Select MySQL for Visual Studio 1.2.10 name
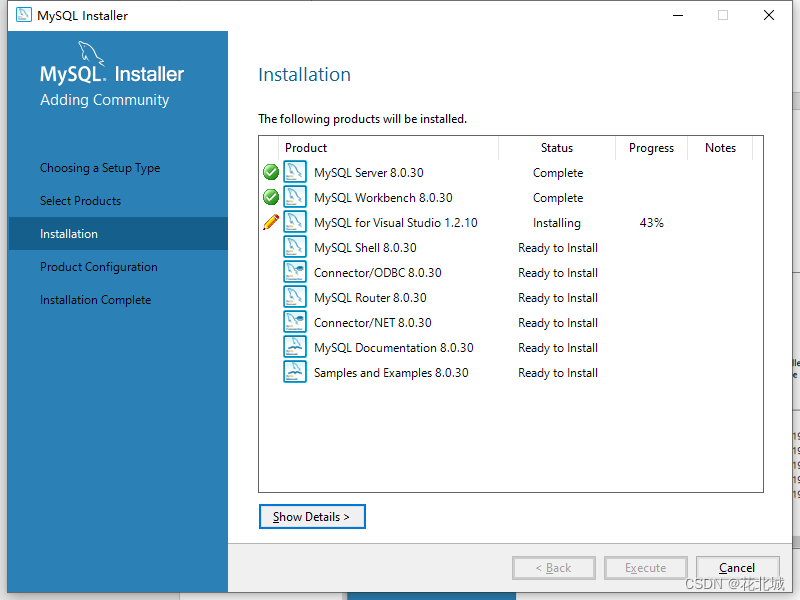This screenshot has width=800, height=600. (x=395, y=223)
